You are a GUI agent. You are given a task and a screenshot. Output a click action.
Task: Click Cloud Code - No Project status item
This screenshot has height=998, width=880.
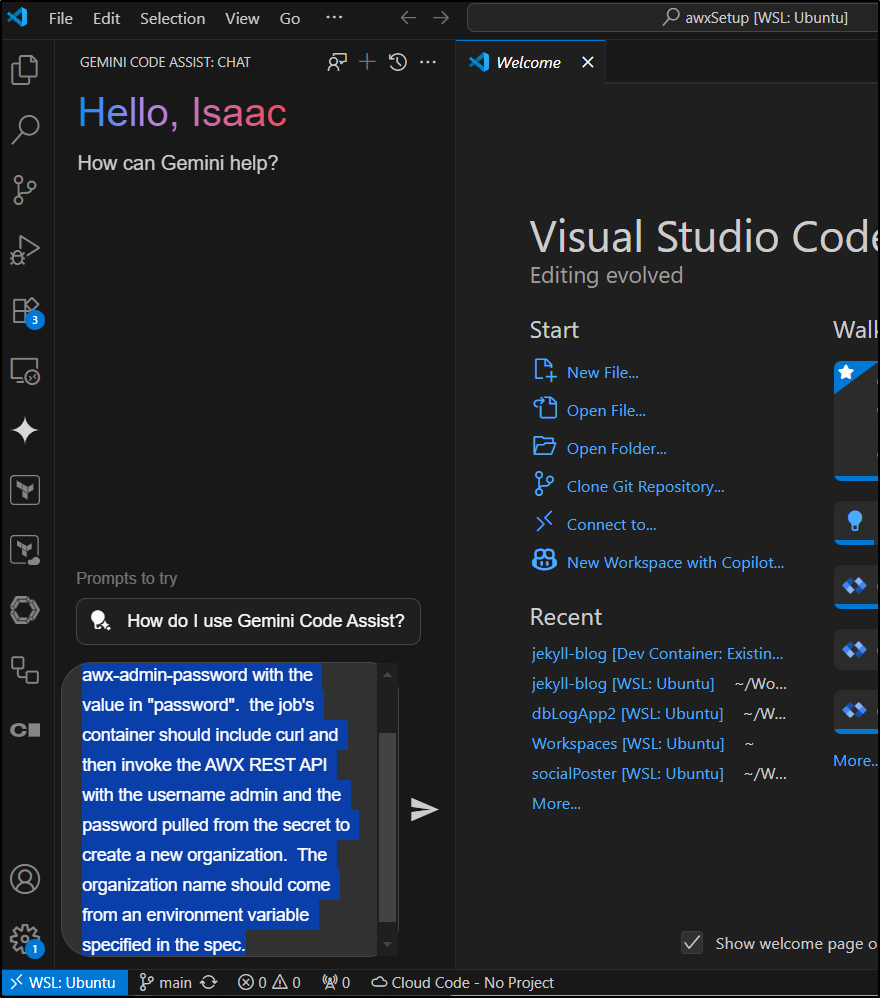[463, 983]
